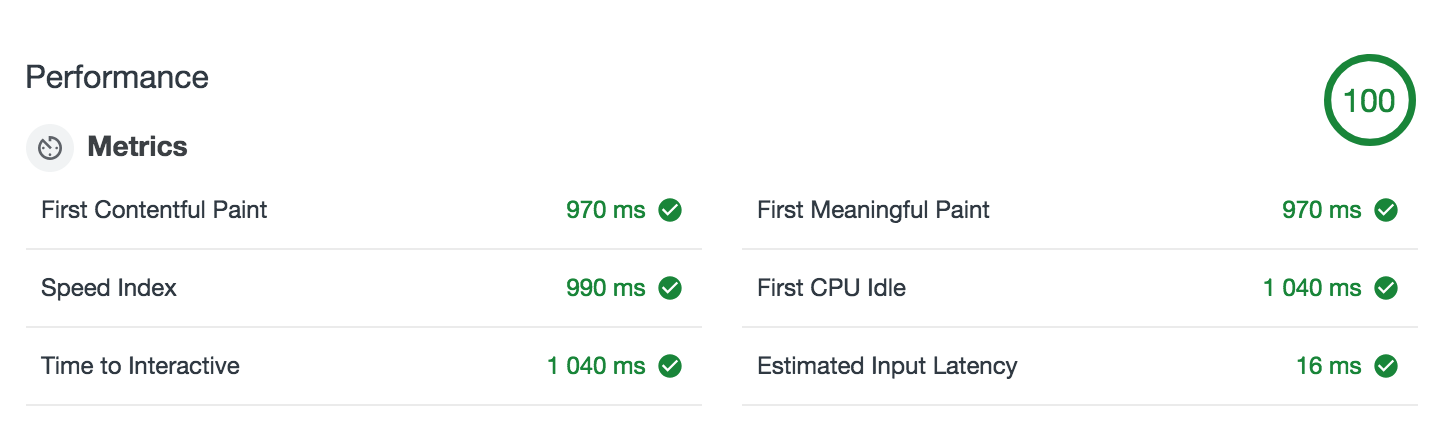The width and height of the screenshot is (1450, 422).
Task: Expand the First Meaningful Paint metric row
Action: pos(873,210)
